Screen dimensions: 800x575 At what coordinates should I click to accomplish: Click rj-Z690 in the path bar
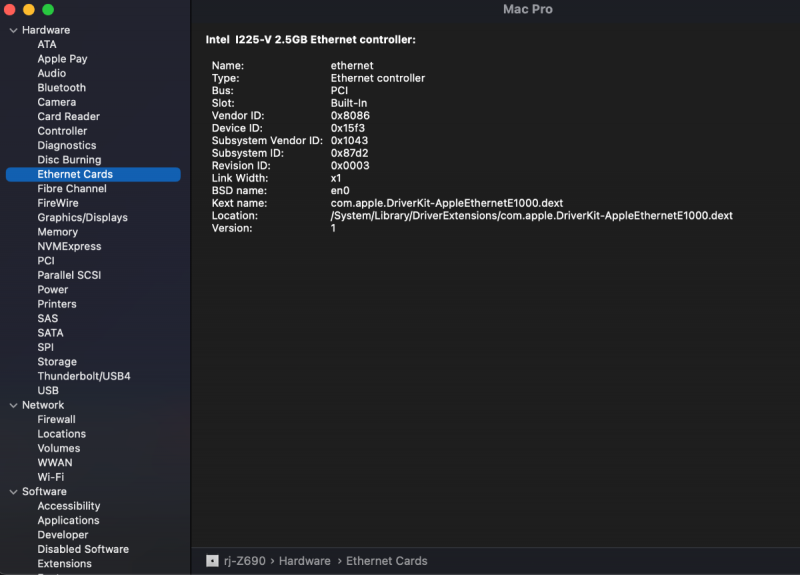(x=244, y=561)
